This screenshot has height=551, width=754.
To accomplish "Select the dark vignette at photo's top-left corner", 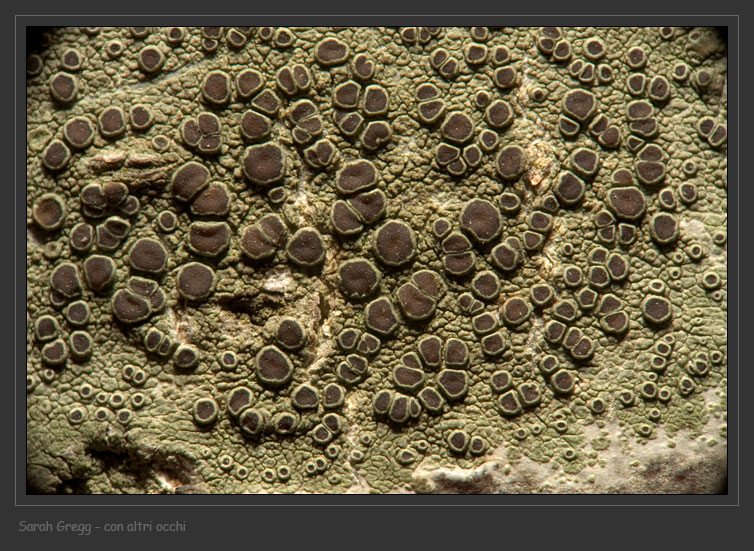I will click(x=38, y=38).
